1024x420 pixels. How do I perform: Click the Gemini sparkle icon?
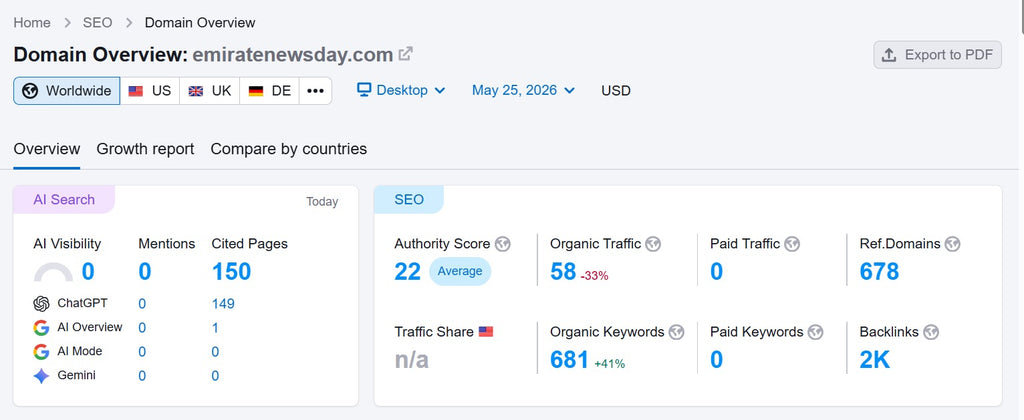(41, 376)
